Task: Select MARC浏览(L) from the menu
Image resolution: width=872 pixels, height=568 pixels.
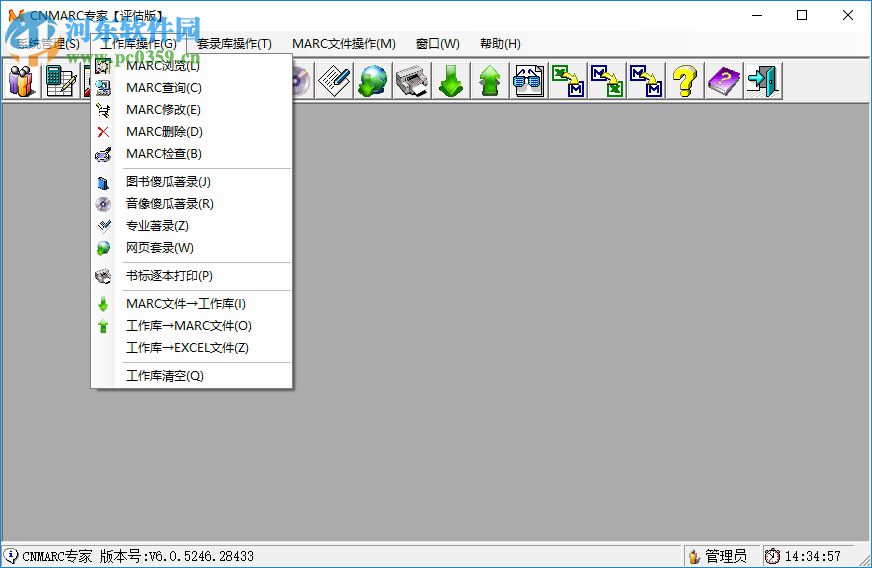Action: [x=192, y=66]
